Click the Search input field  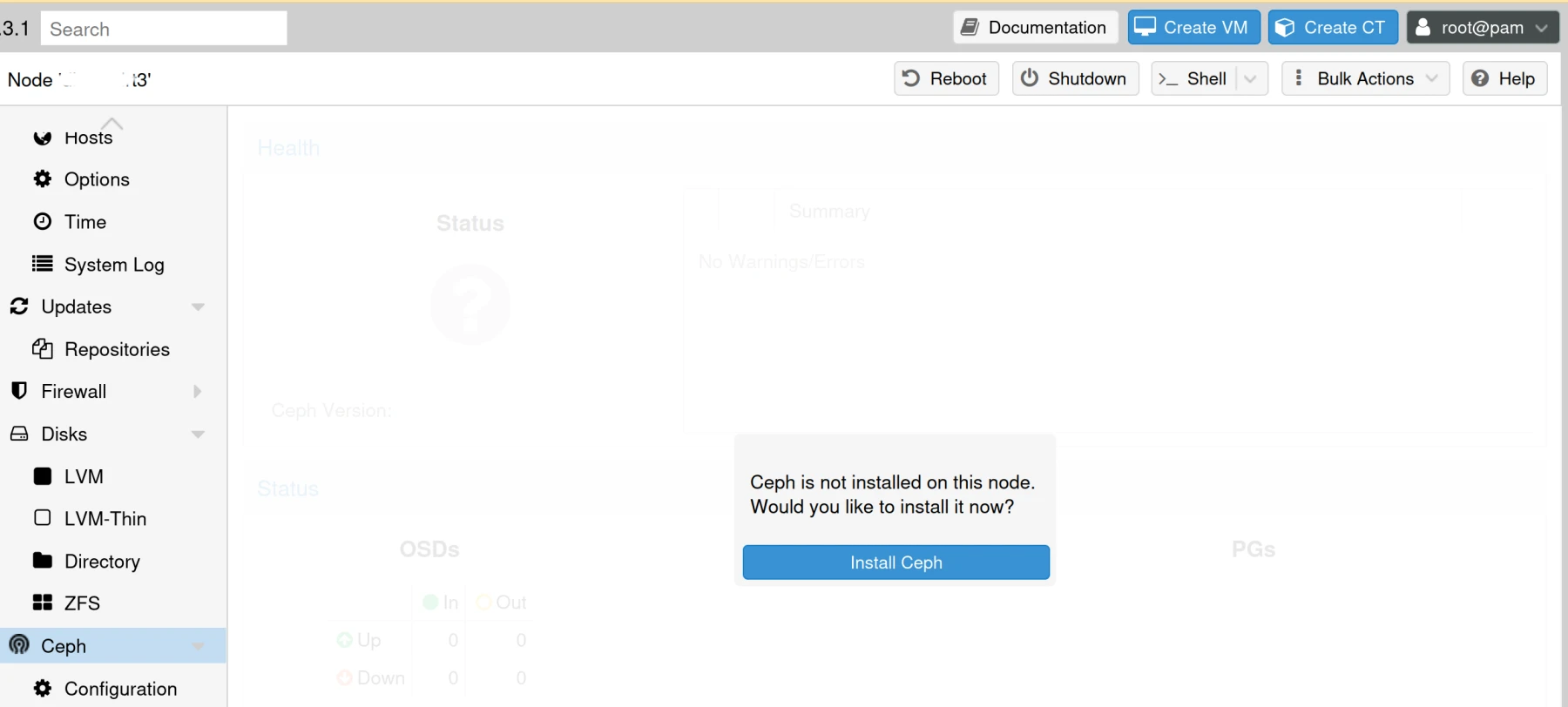pos(164,28)
